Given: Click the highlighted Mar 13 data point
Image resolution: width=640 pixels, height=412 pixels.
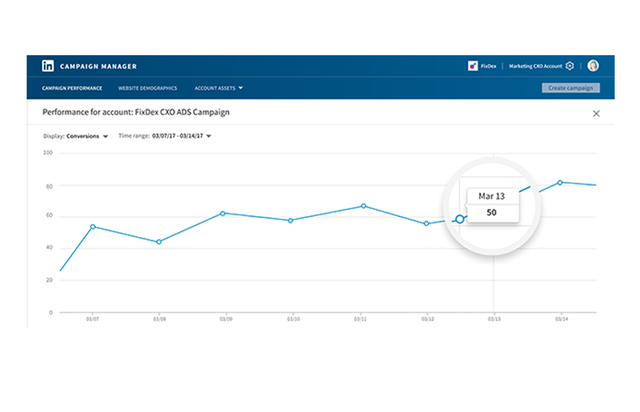Looking at the screenshot, I should pos(460,219).
